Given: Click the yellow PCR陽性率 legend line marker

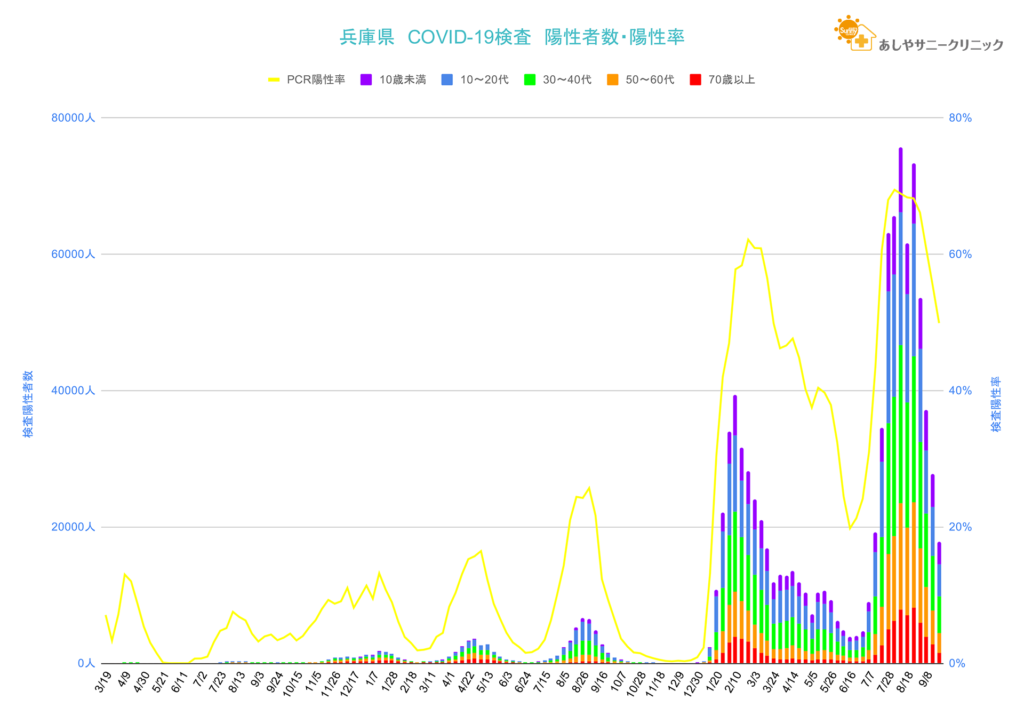Looking at the screenshot, I should pyautogui.click(x=274, y=79).
